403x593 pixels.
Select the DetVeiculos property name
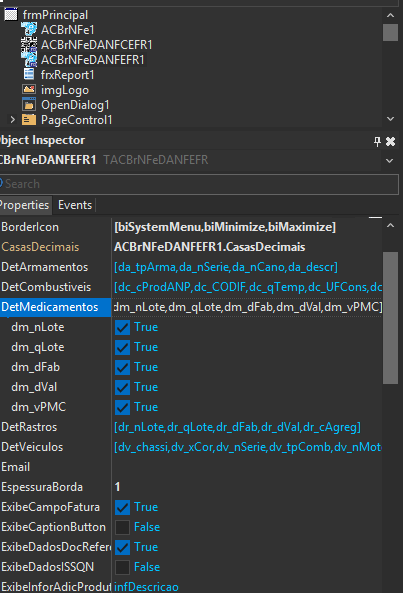(32, 447)
